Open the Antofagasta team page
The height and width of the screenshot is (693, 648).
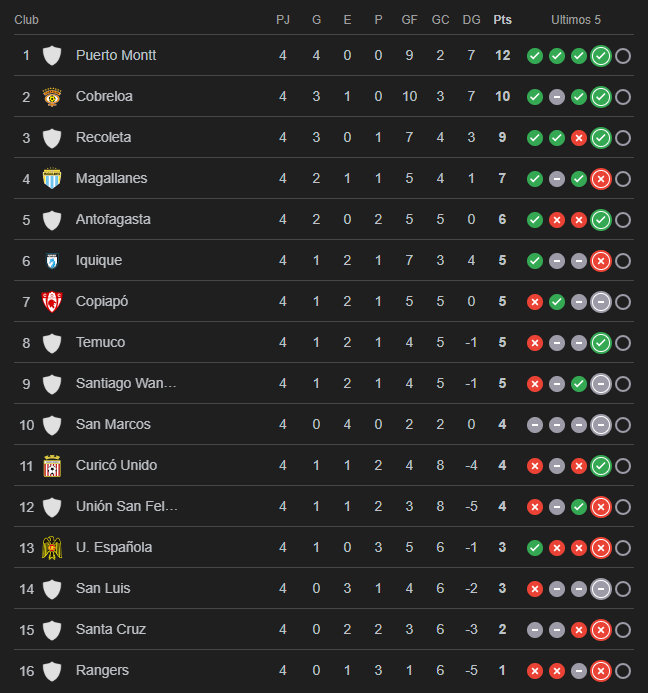(x=111, y=220)
